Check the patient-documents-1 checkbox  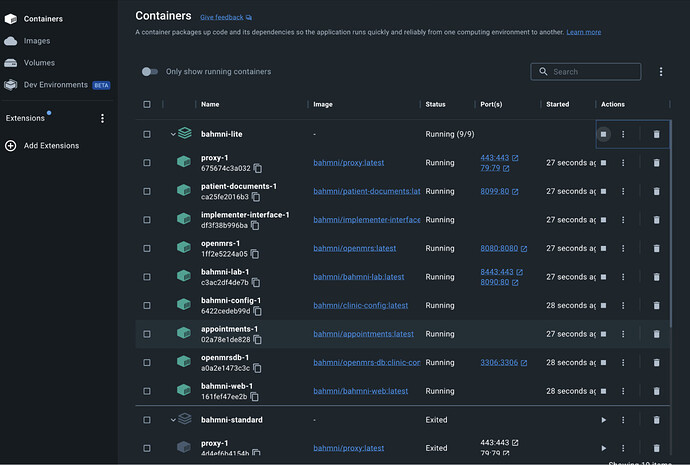click(x=147, y=191)
